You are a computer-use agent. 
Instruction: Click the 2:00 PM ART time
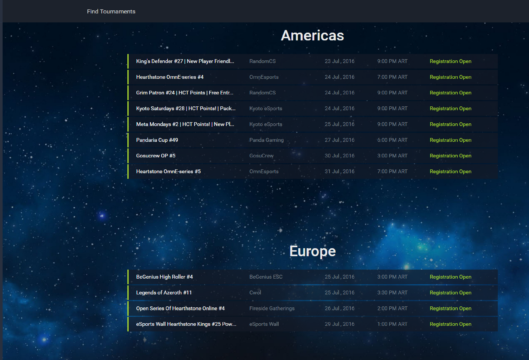click(392, 308)
